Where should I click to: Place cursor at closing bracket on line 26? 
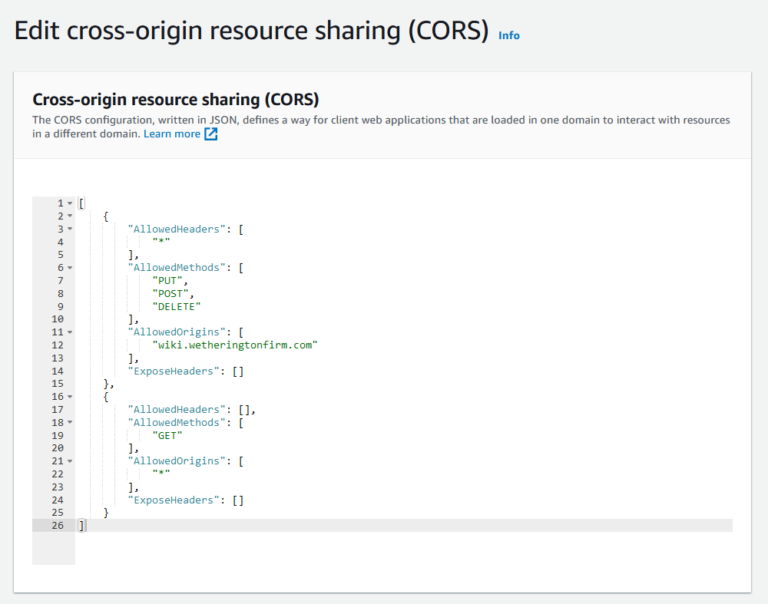coord(82,525)
